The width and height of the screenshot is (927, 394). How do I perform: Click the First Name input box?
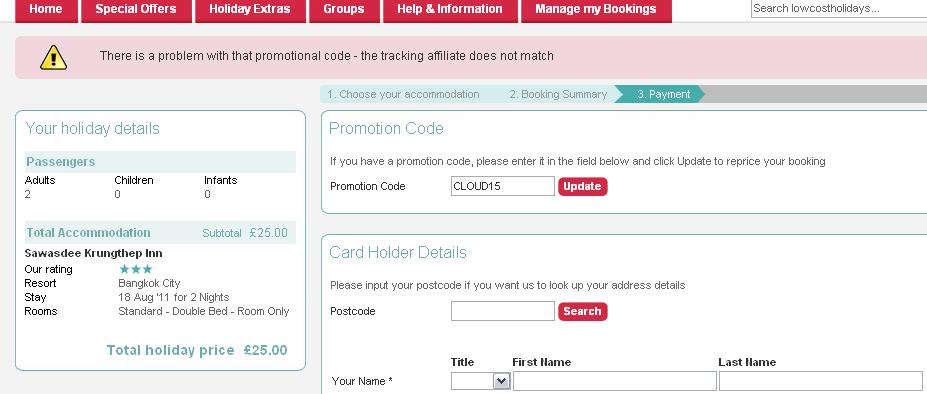pos(615,381)
